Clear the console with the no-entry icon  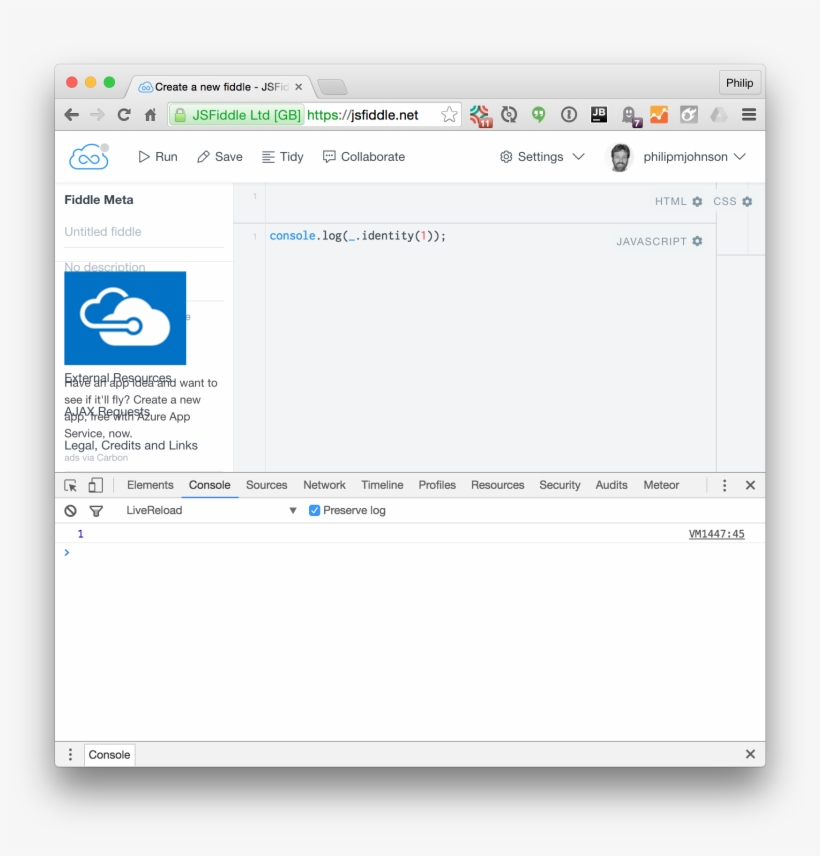point(70,510)
